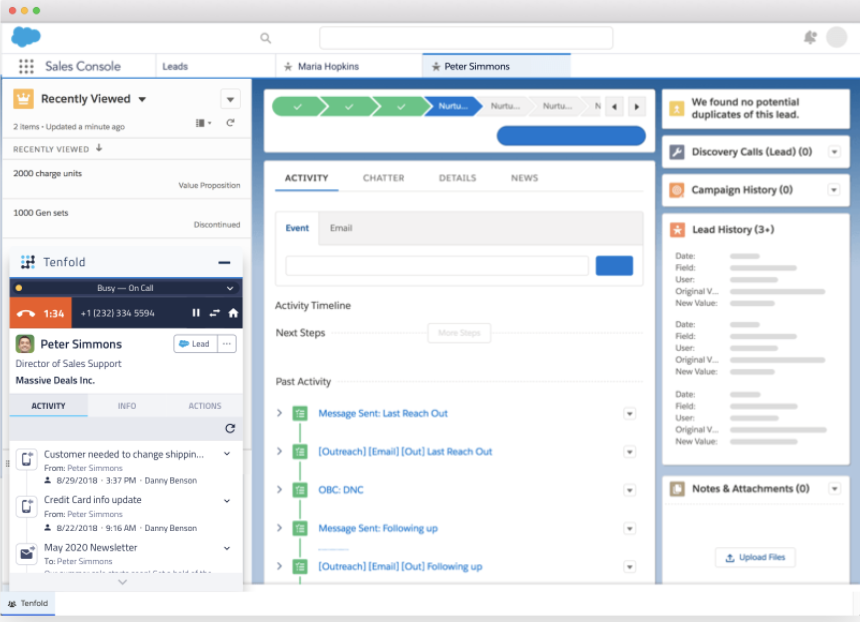
Task: Refresh the Recently Viewed list
Action: click(230, 123)
